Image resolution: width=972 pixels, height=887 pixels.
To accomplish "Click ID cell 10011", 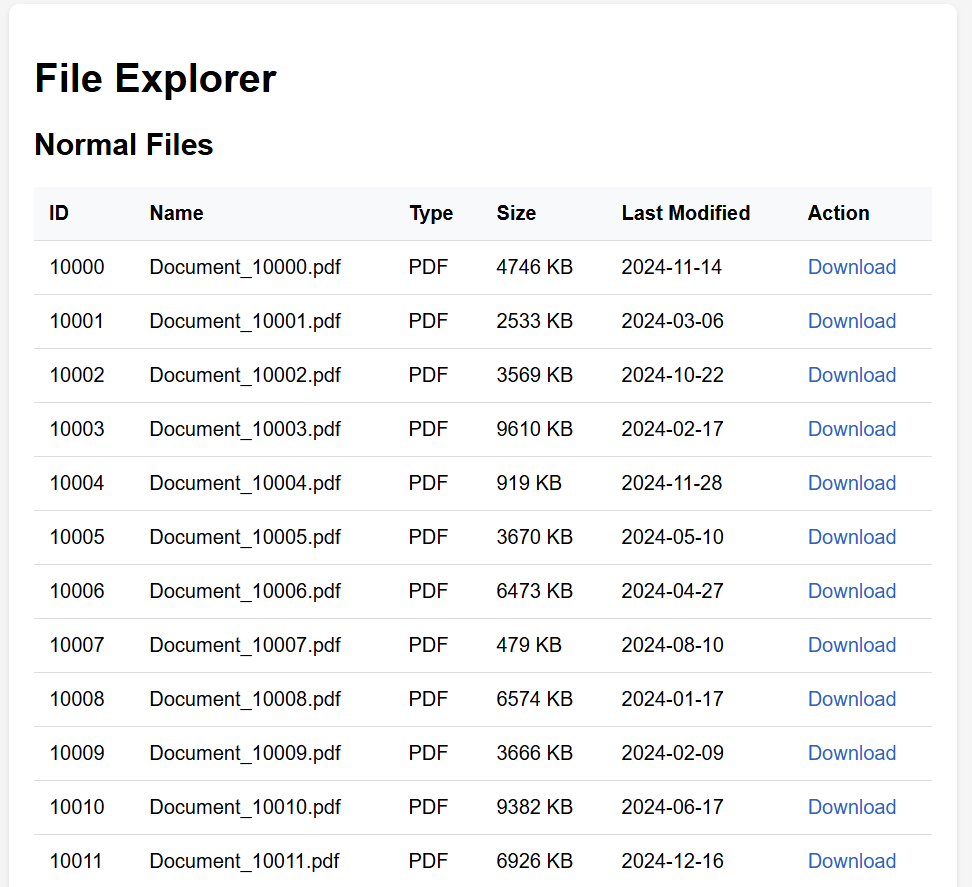I will (x=76, y=860).
